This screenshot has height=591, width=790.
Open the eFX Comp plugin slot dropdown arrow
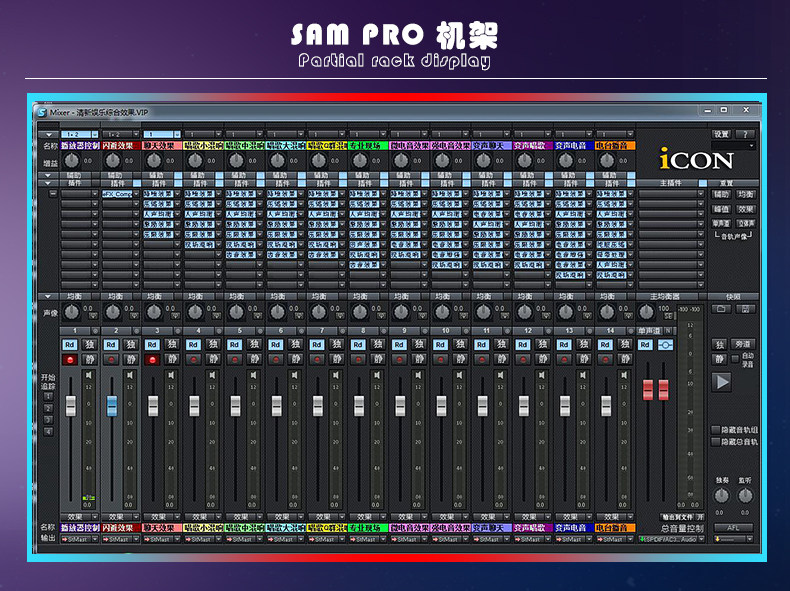[136, 194]
